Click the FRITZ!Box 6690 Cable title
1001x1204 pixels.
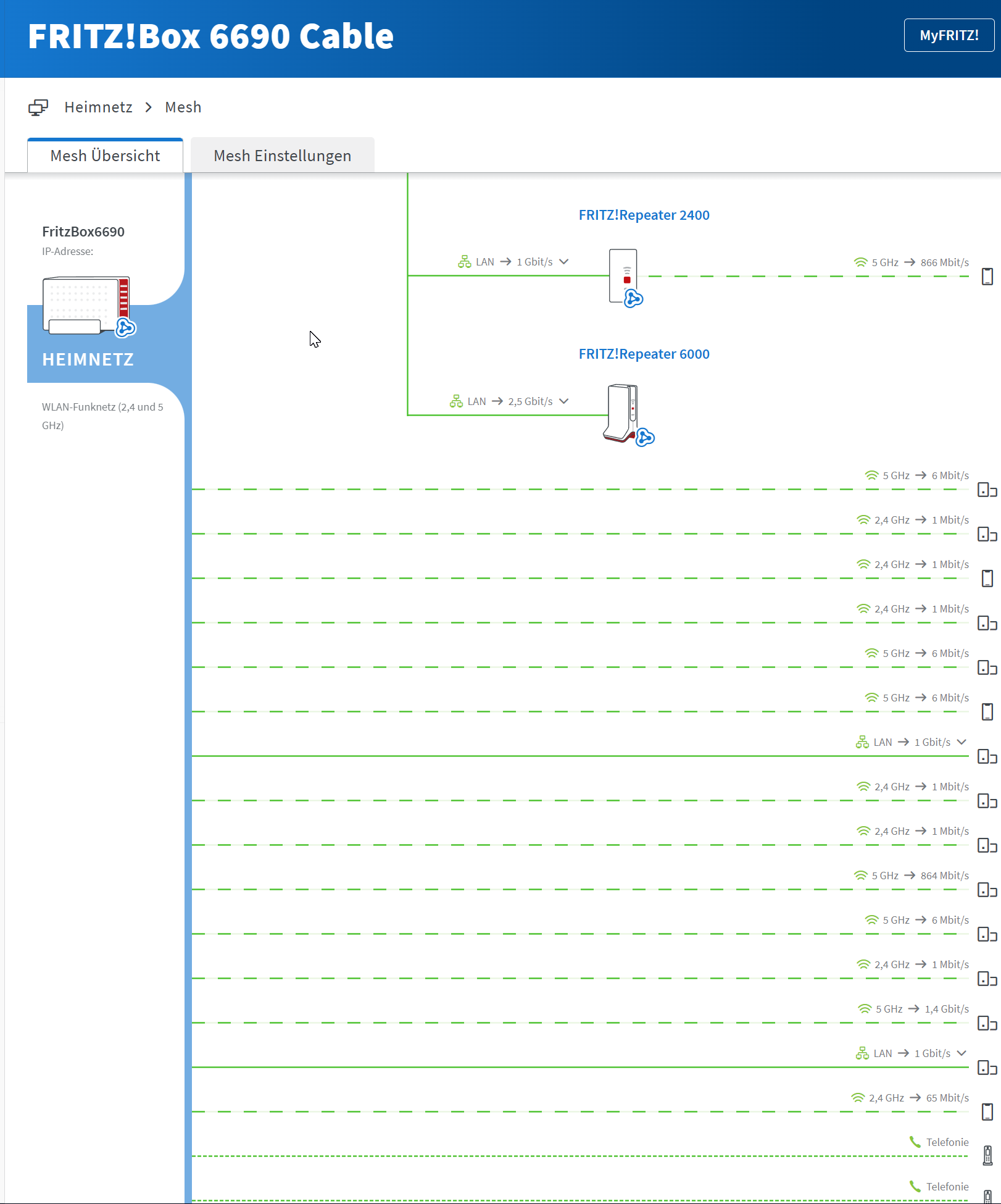[x=211, y=36]
